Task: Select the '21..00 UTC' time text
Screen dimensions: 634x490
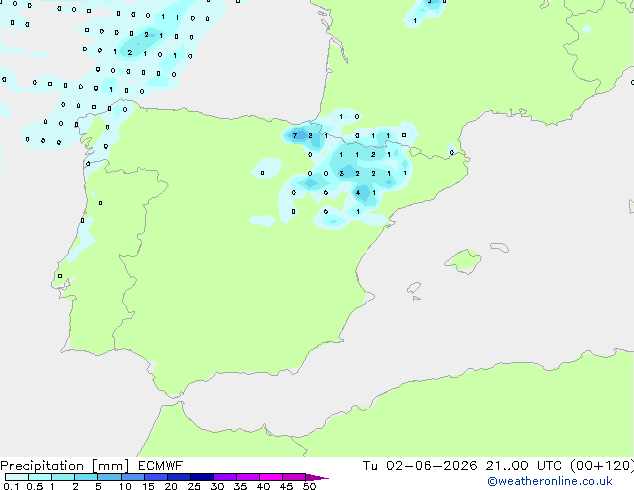Action: pyautogui.click(x=523, y=466)
